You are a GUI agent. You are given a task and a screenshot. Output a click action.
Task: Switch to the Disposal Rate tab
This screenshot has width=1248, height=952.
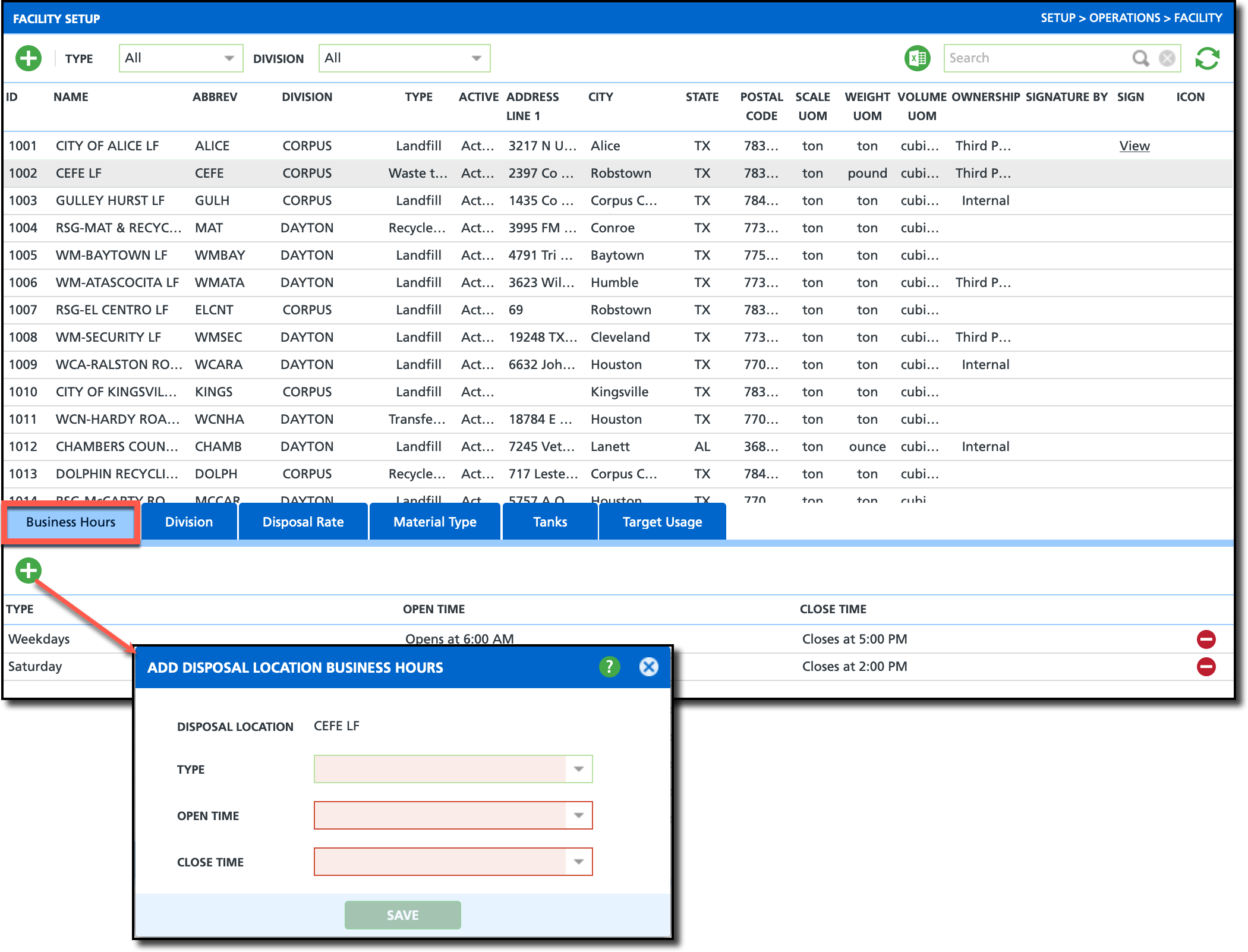point(303,522)
